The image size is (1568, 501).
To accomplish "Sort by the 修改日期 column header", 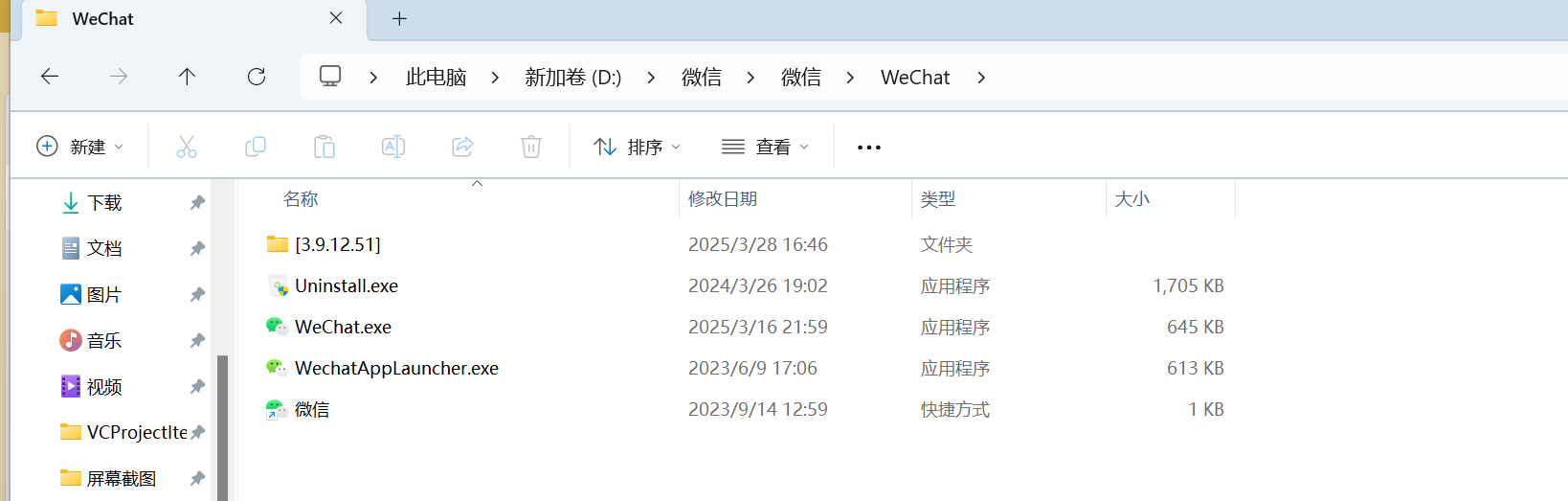I will point(723,198).
